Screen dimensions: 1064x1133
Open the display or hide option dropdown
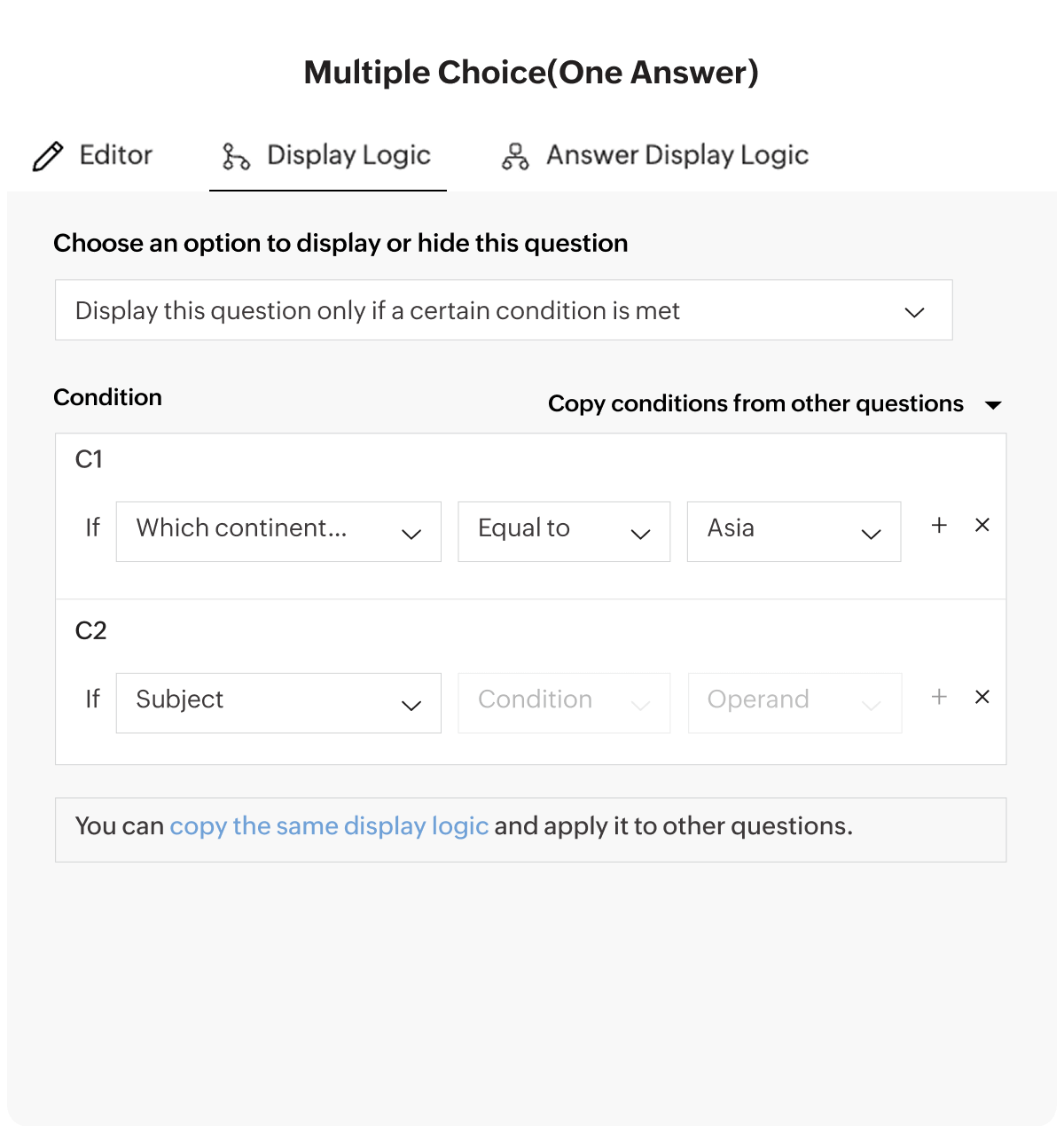[914, 310]
